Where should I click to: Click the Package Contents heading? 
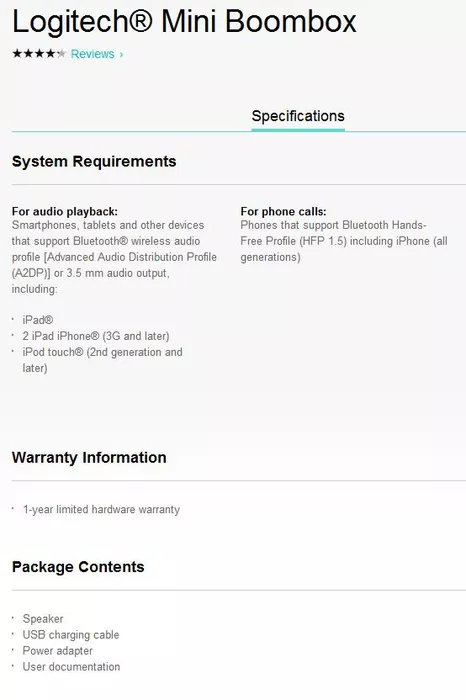pyautogui.click(x=78, y=567)
